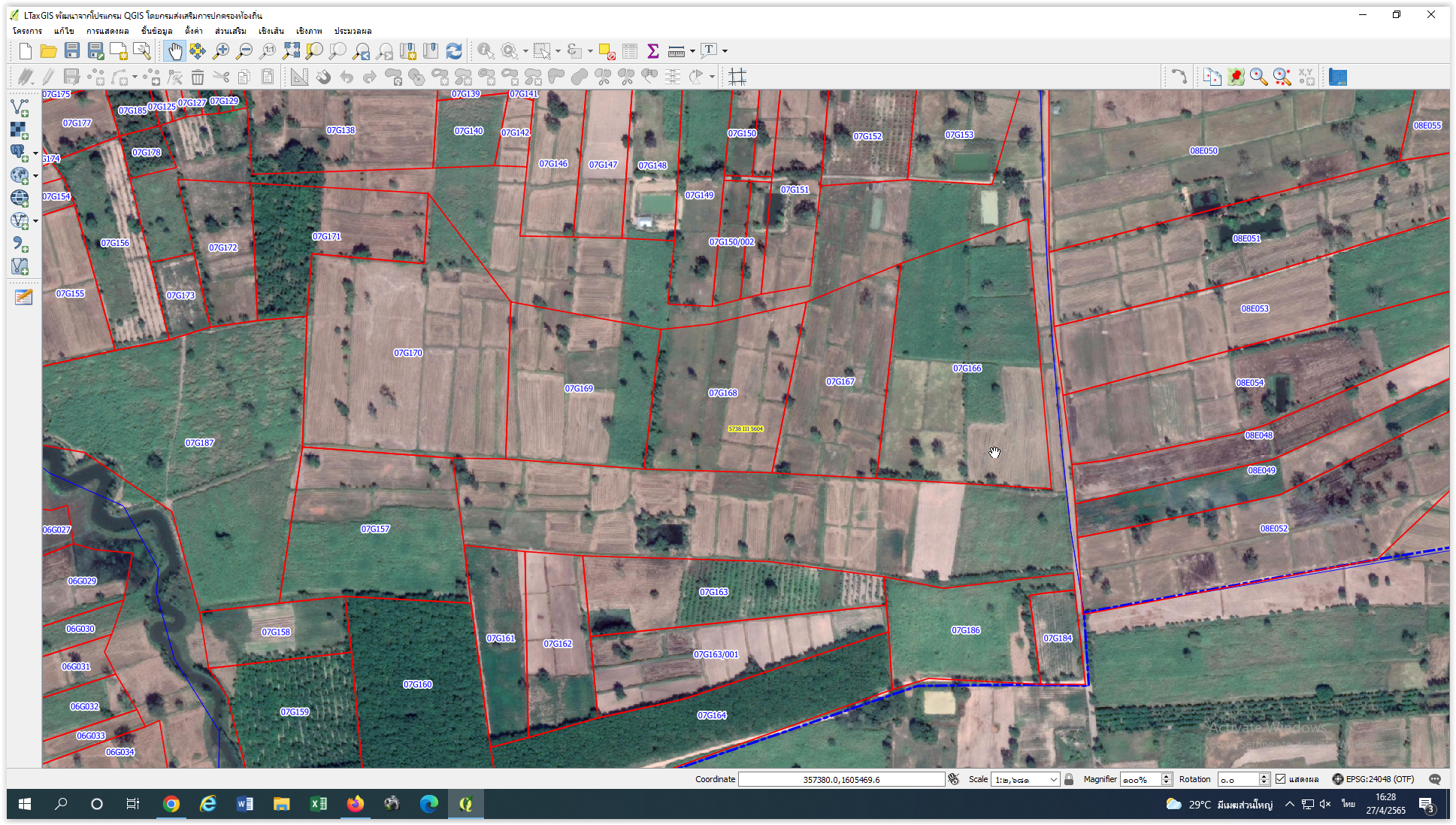1456x825 pixels.
Task: Toggle mouse extents display beside coordinate box
Action: [954, 779]
